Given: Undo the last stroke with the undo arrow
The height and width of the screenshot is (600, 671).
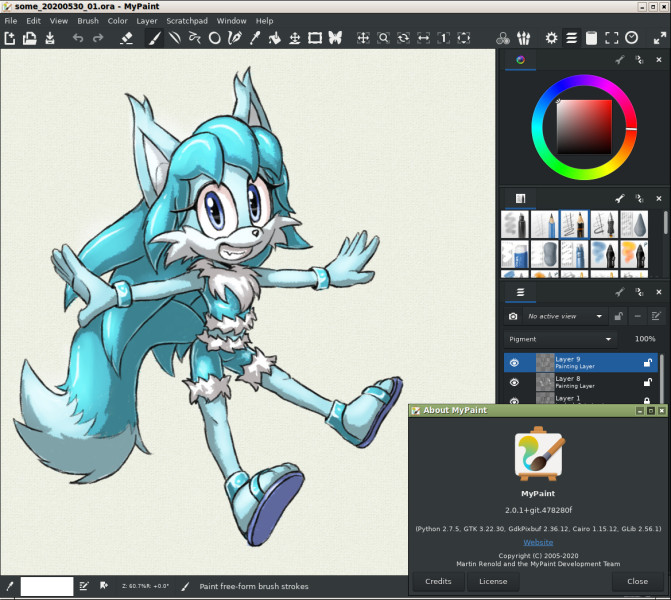Looking at the screenshot, I should (x=78, y=38).
